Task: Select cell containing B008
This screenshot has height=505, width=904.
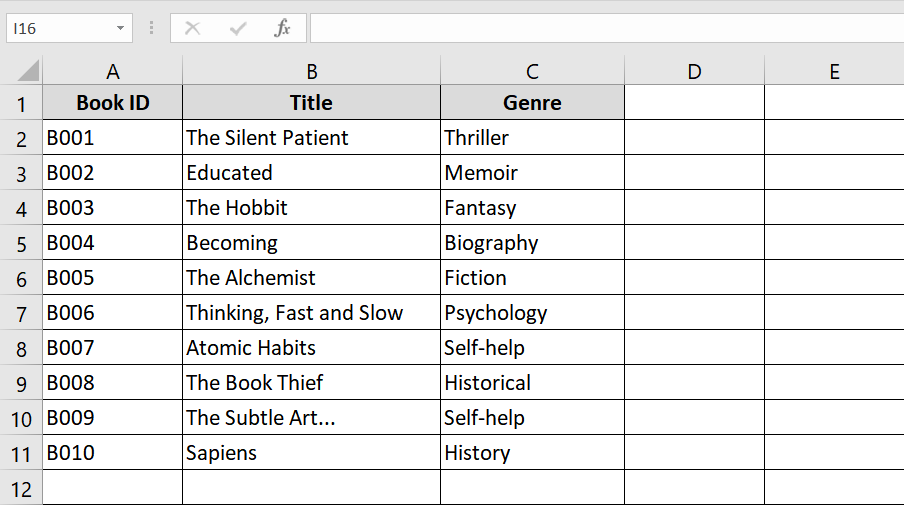Action: pyautogui.click(x=112, y=383)
